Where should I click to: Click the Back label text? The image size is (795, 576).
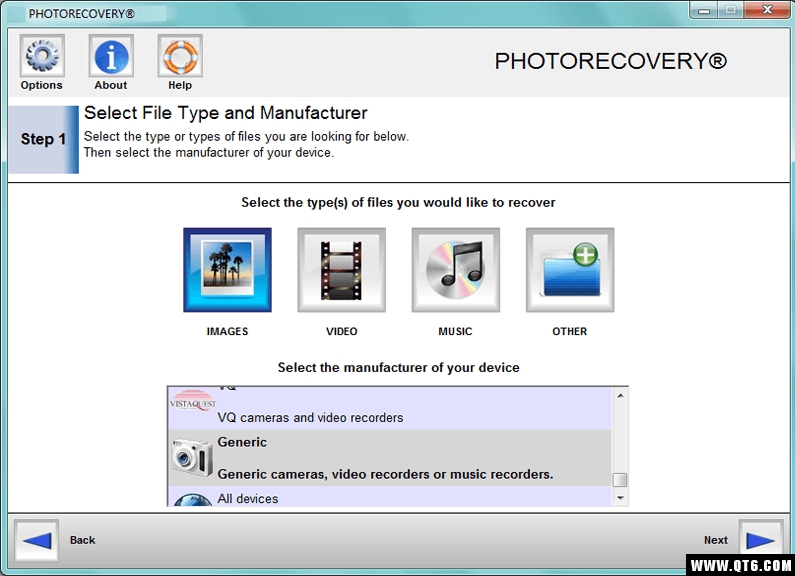point(83,540)
